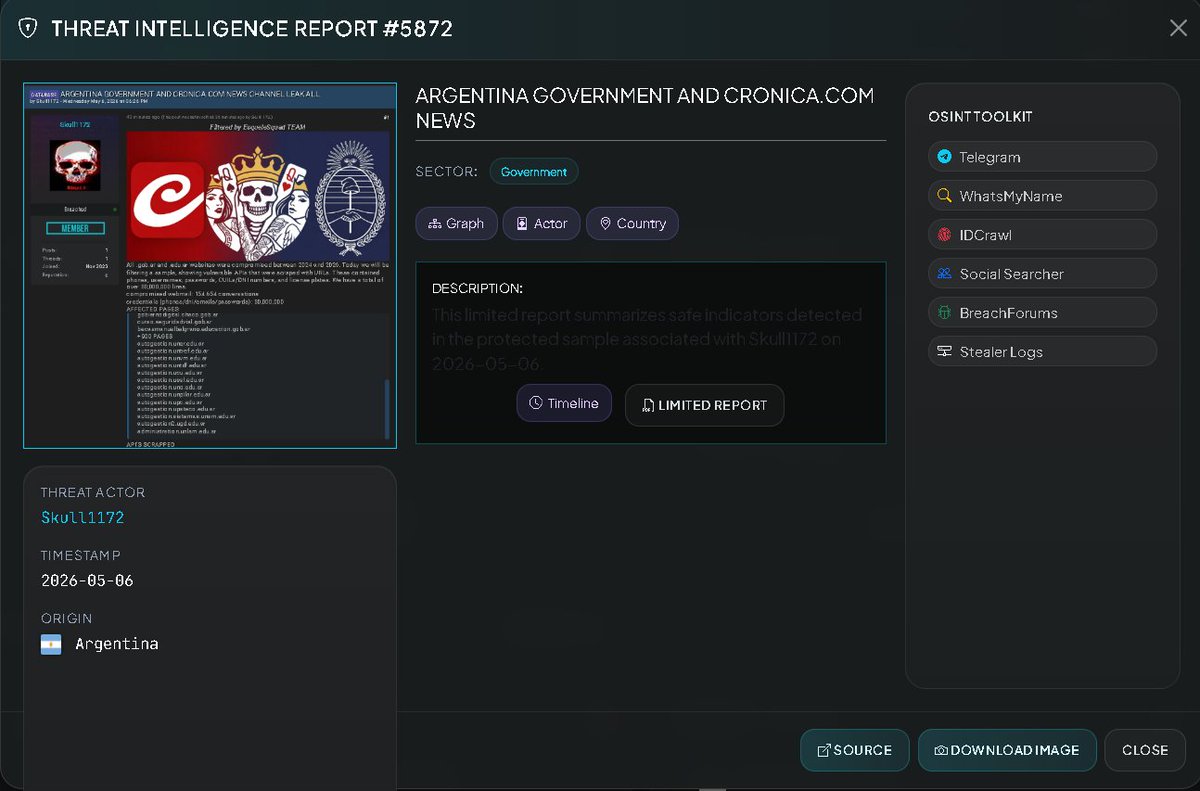Click the Actor profile card icon
Screen dimensions: 1200x791
pos(522,224)
